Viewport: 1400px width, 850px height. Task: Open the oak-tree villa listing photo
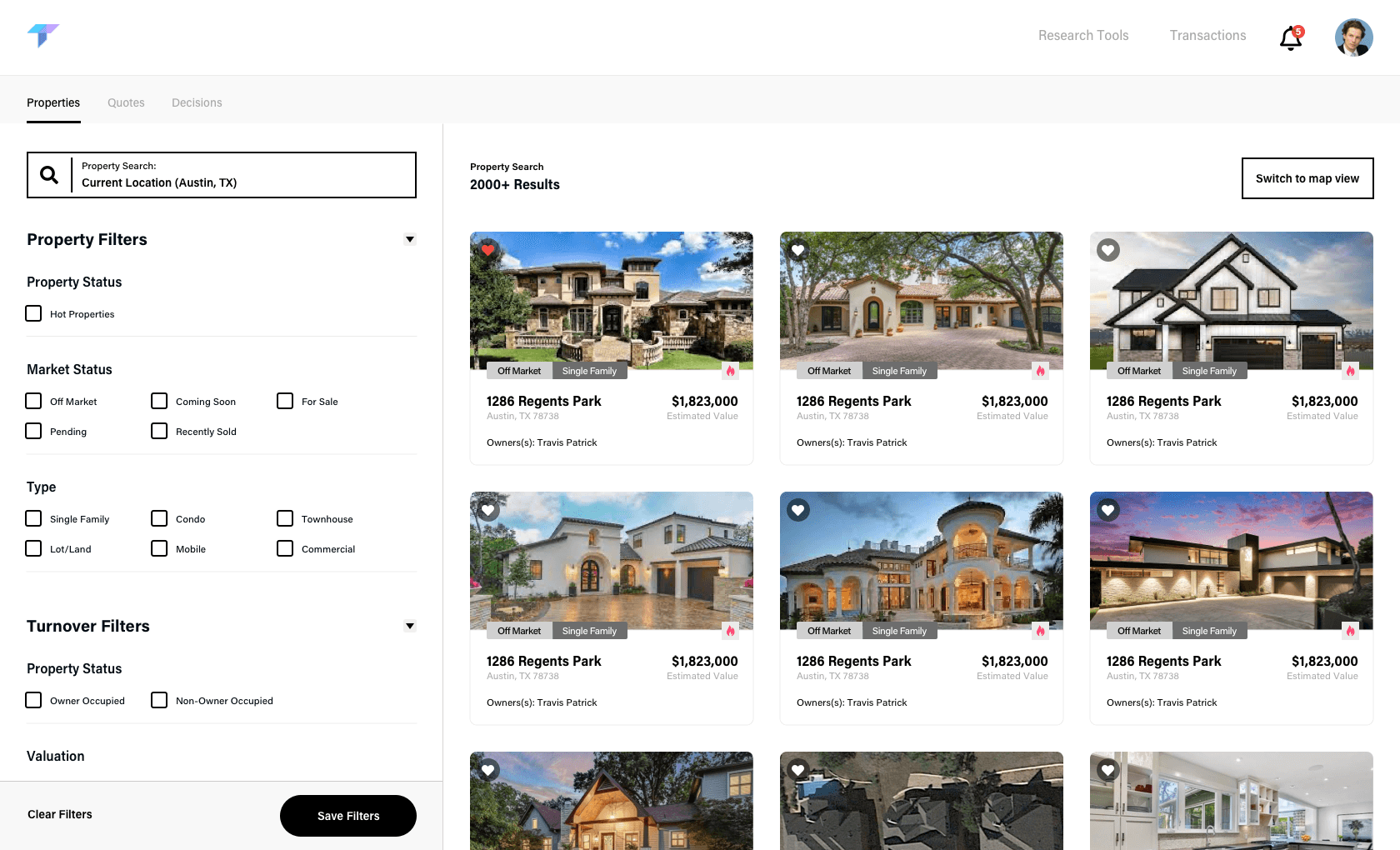922,301
